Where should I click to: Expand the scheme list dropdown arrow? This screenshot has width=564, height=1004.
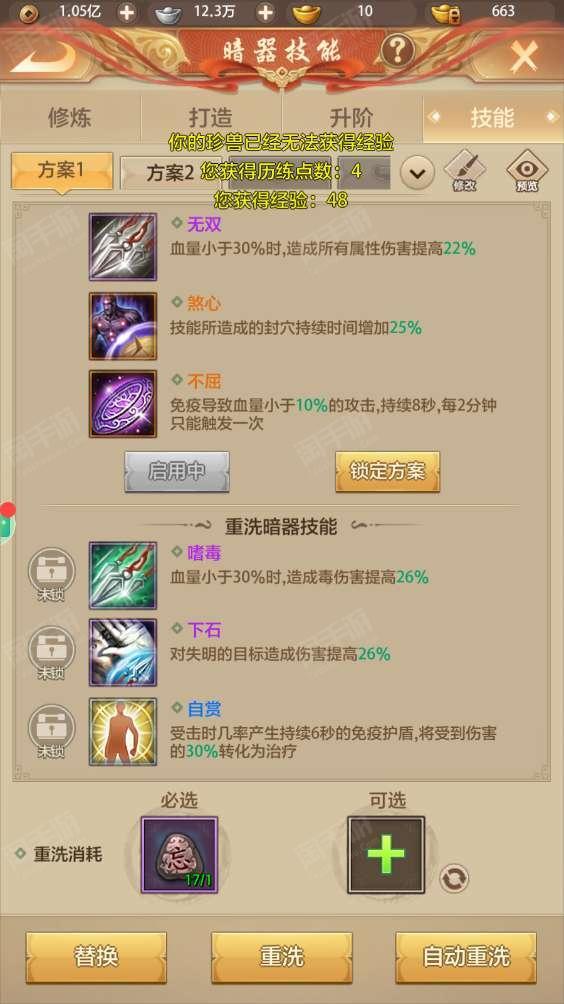pyautogui.click(x=417, y=172)
